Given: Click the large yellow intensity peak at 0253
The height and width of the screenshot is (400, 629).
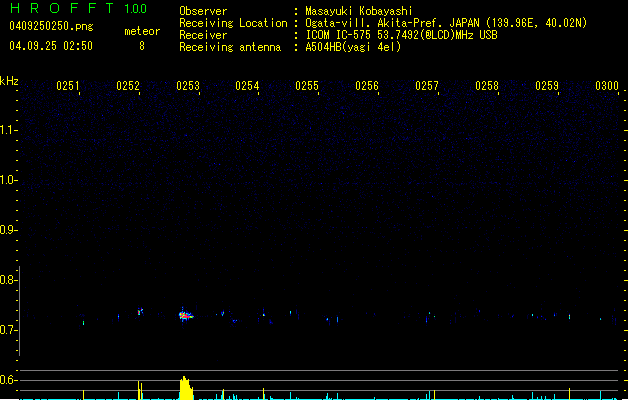Looking at the screenshot, I should click(x=186, y=388).
